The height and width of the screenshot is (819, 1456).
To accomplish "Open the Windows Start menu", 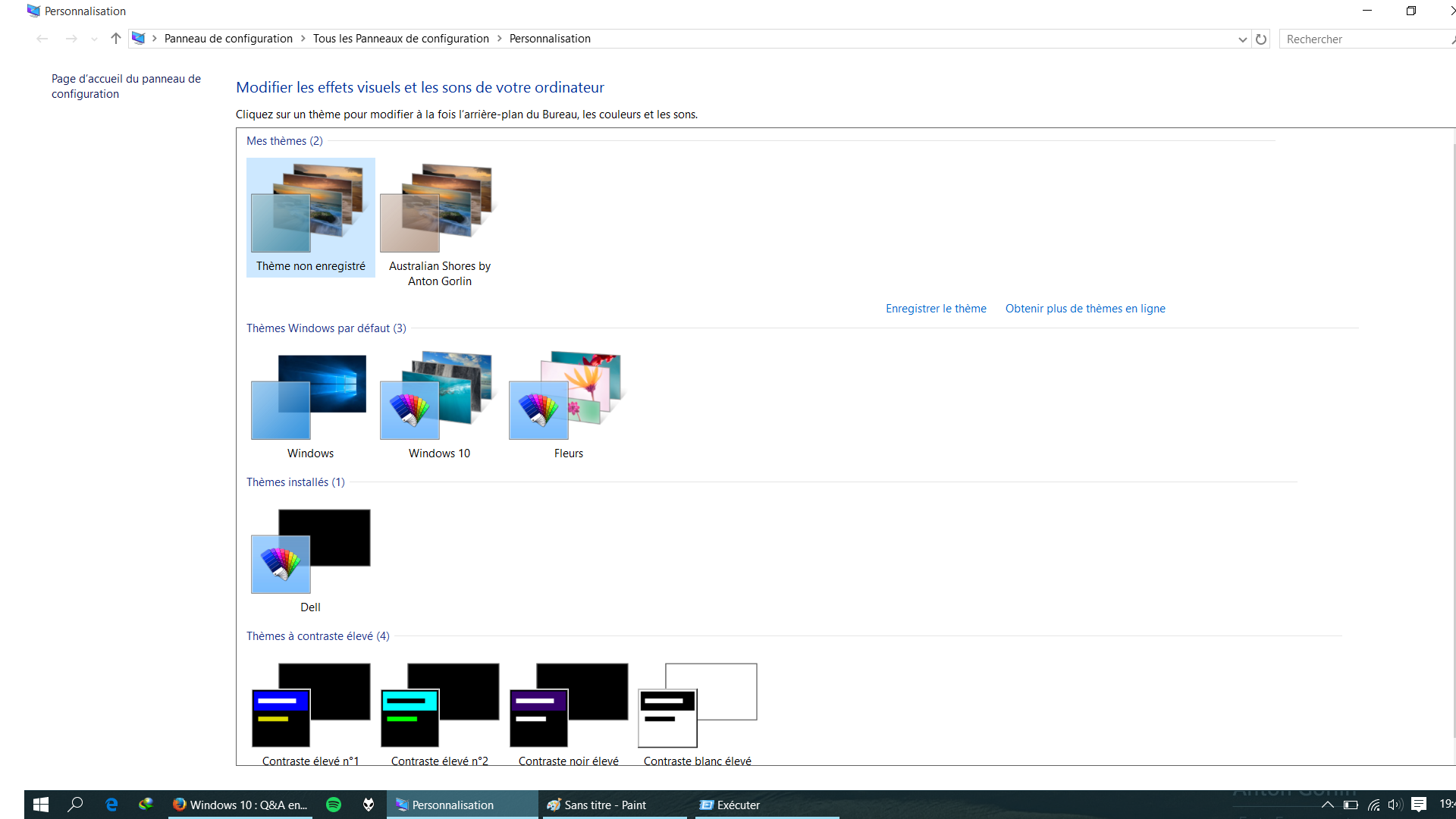I will pyautogui.click(x=41, y=805).
